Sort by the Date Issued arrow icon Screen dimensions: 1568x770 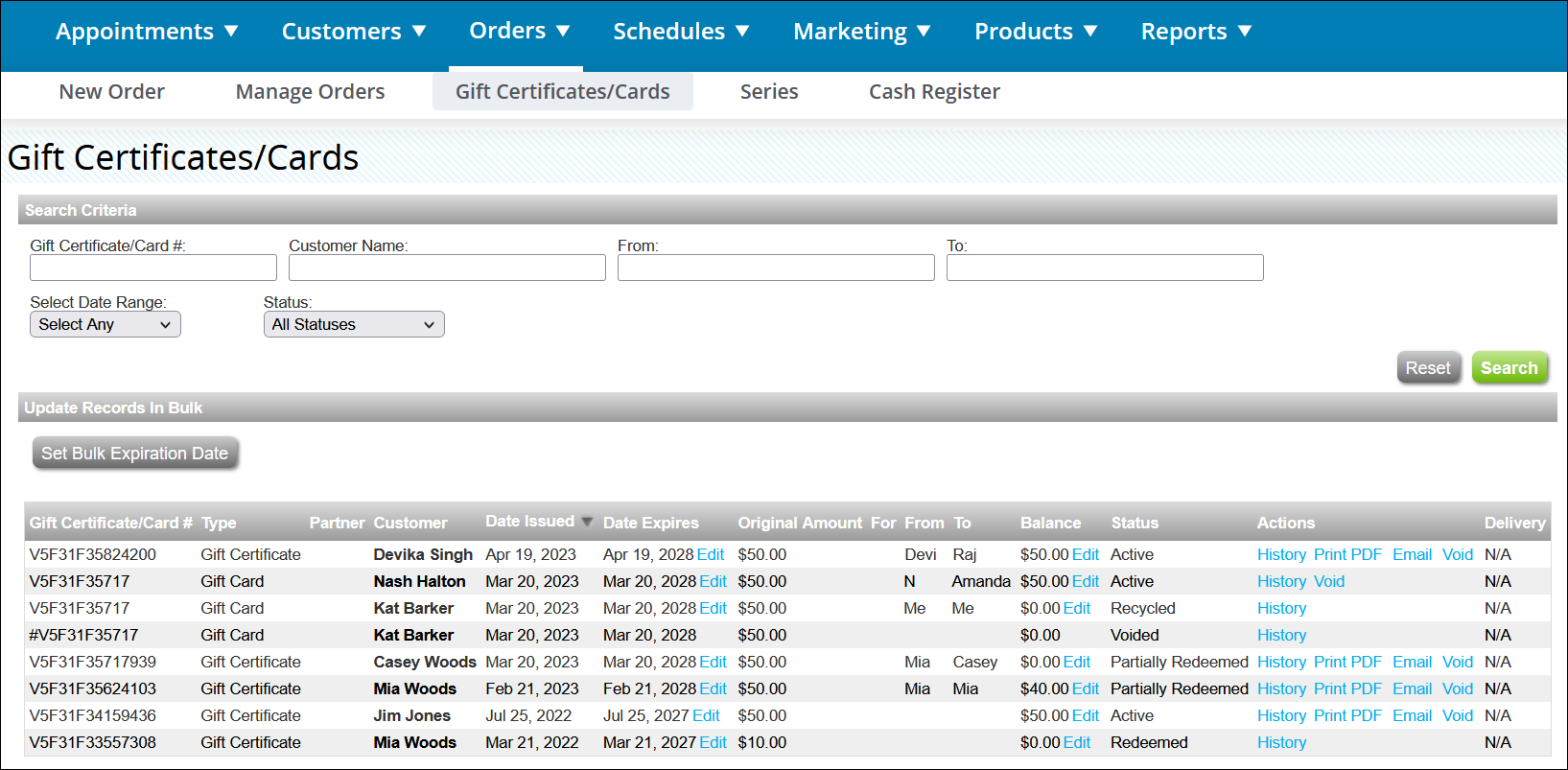(x=587, y=522)
